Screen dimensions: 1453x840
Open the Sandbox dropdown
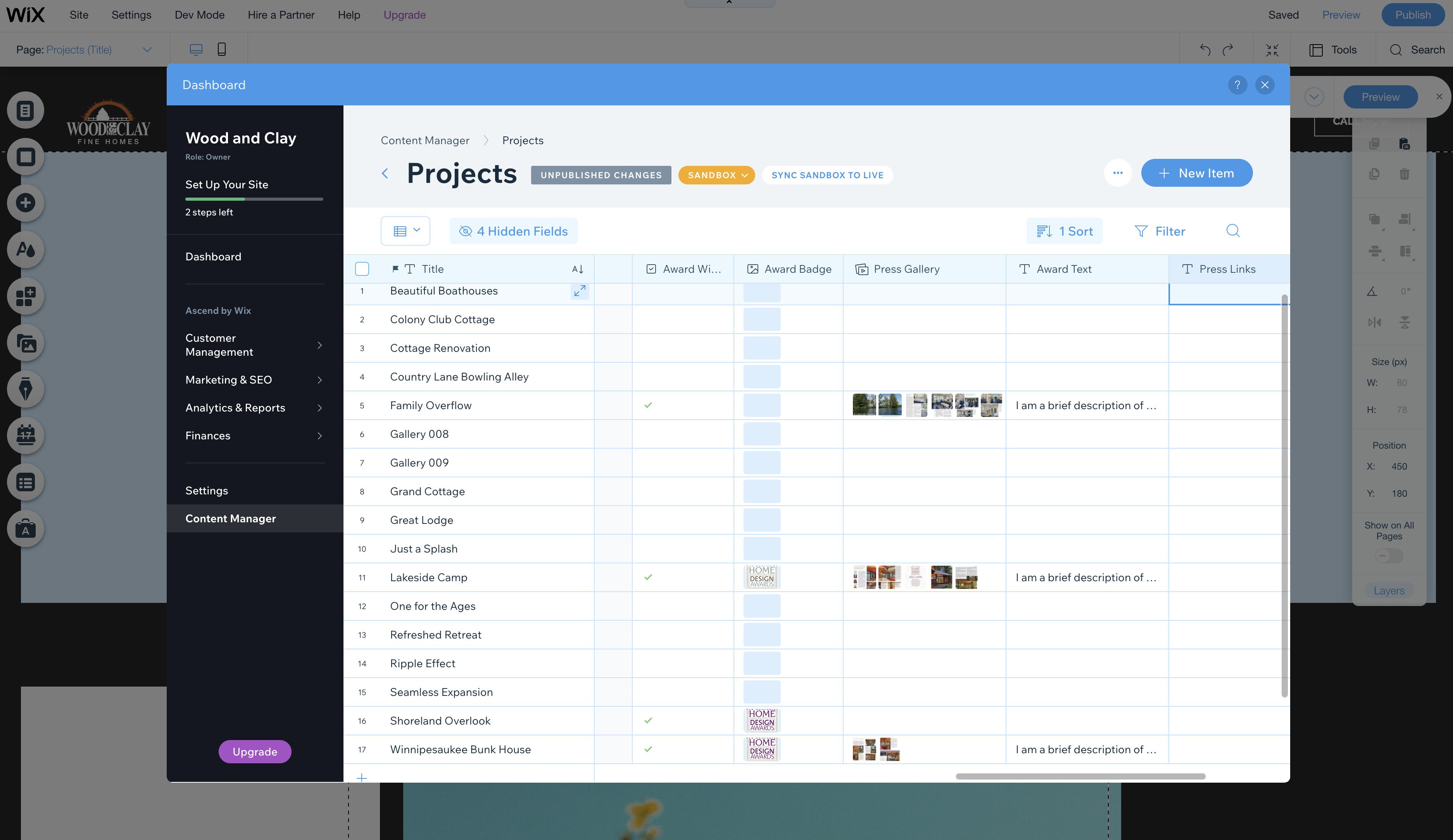tap(717, 175)
